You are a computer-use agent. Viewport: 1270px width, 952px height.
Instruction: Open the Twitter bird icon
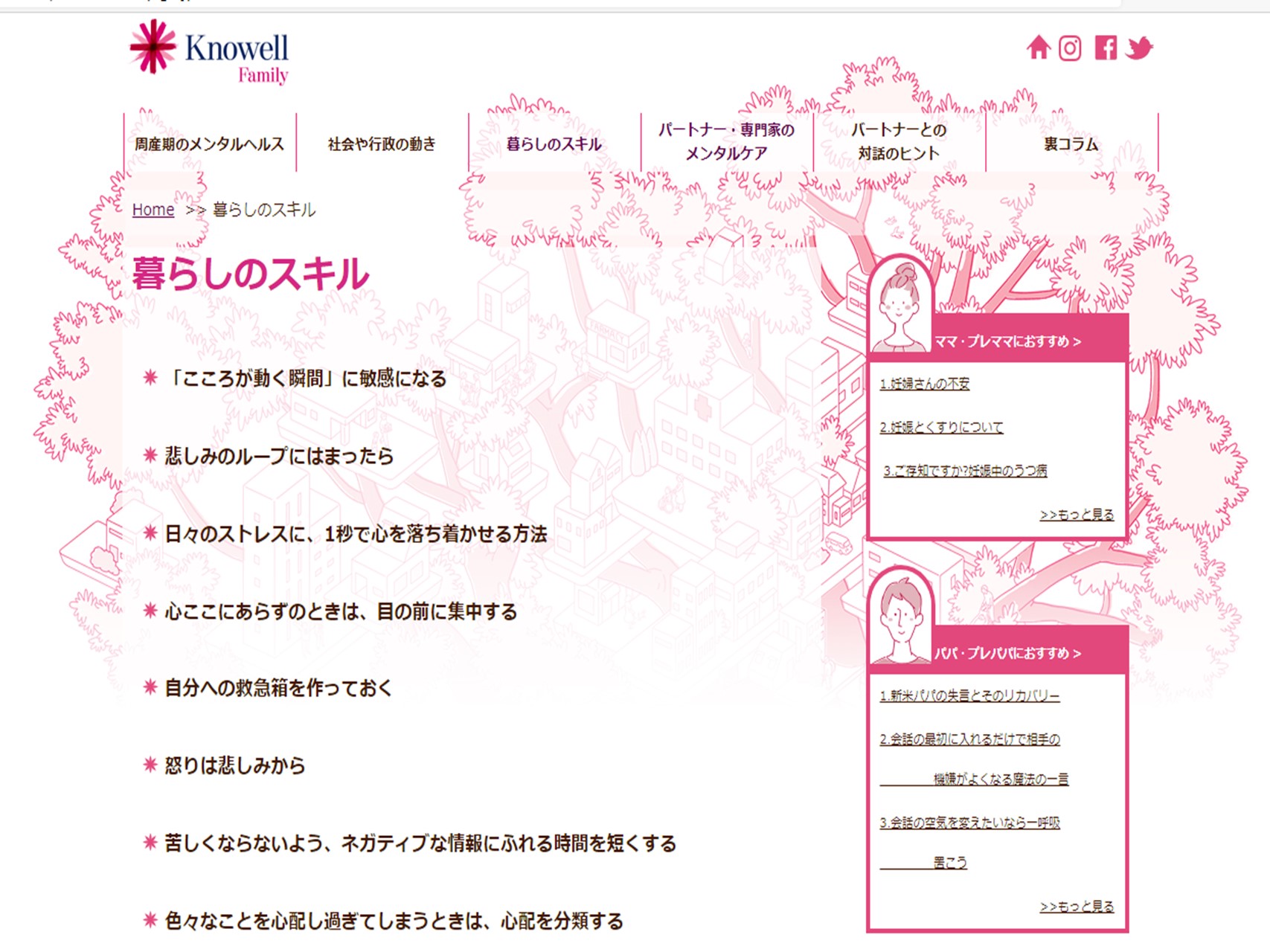[x=1139, y=48]
